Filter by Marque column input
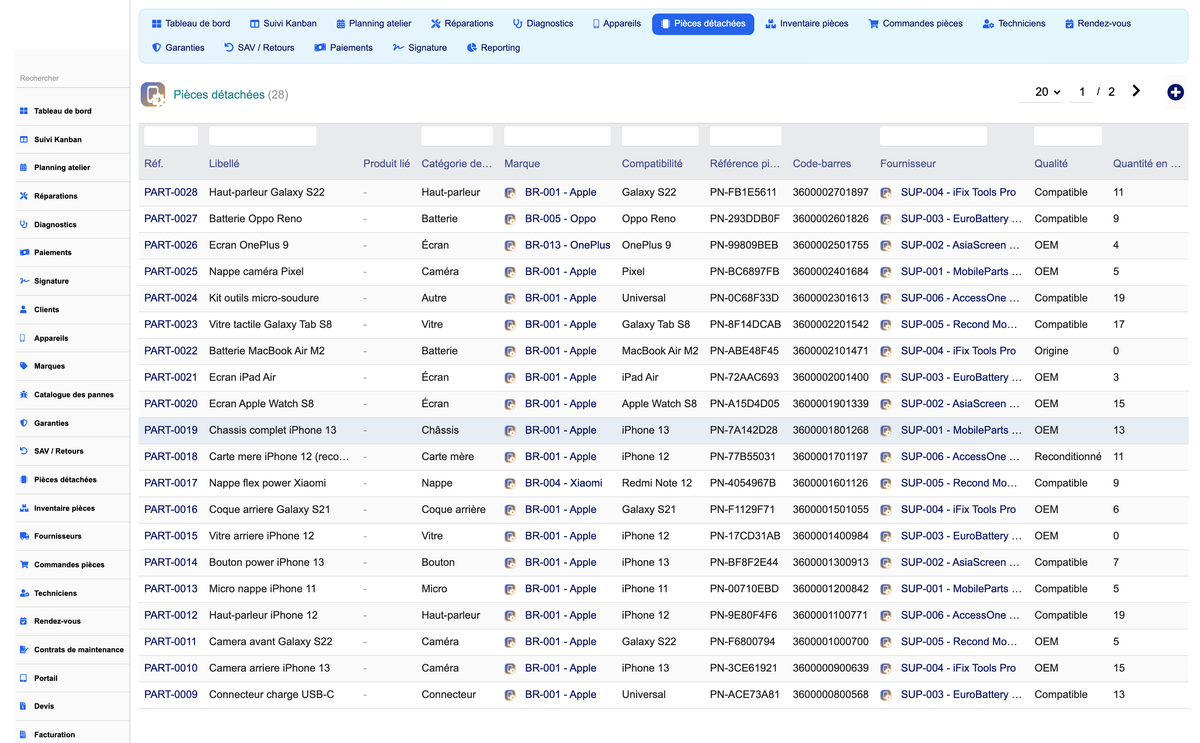1200x743 pixels. pos(558,136)
